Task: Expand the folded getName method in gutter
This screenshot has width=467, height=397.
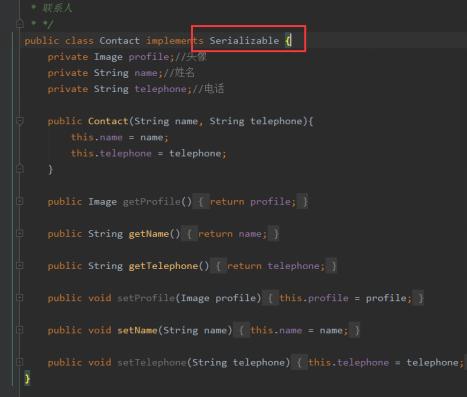Action: [20, 234]
